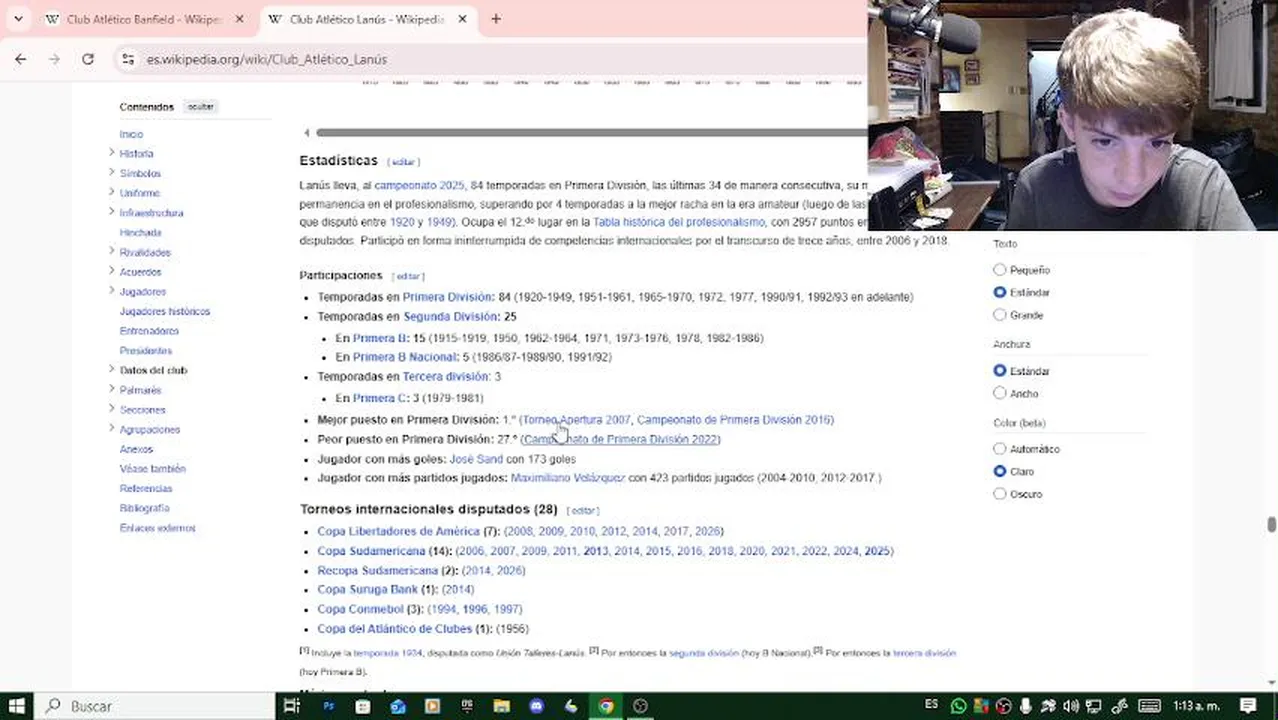Select Automático color mode
The height and width of the screenshot is (720, 1278).
click(1000, 449)
